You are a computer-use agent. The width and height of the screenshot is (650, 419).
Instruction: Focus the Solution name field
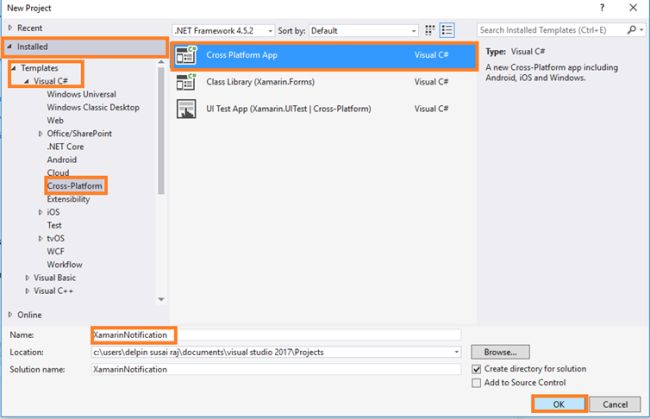276,369
